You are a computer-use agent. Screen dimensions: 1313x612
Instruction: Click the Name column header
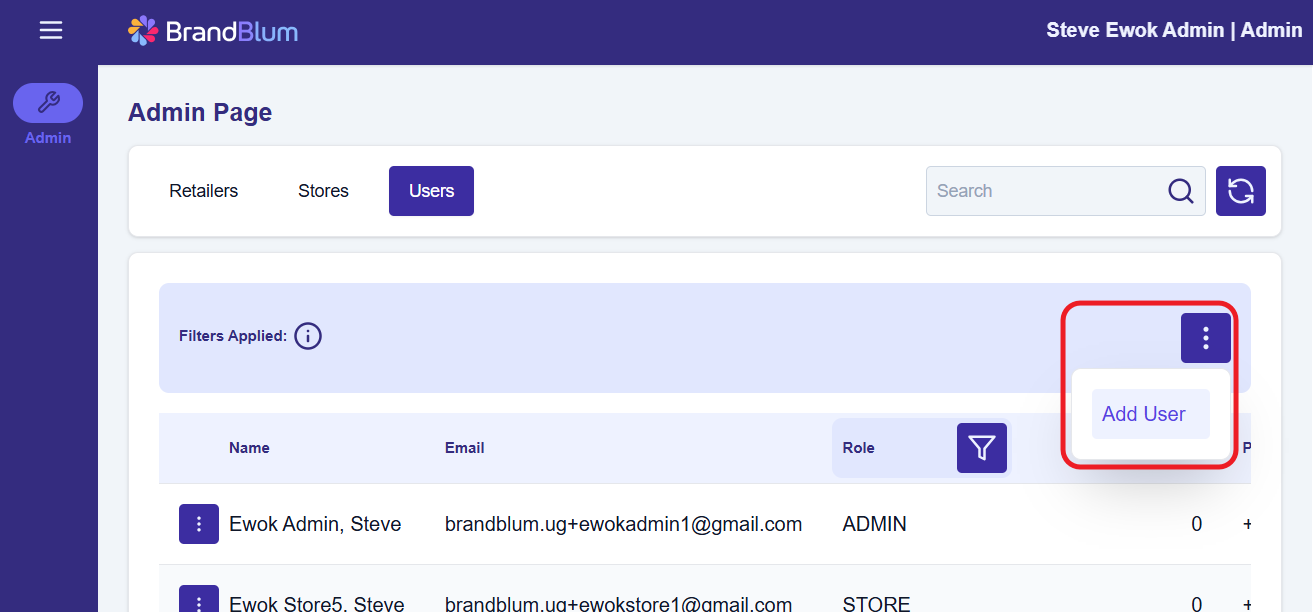[x=249, y=448]
